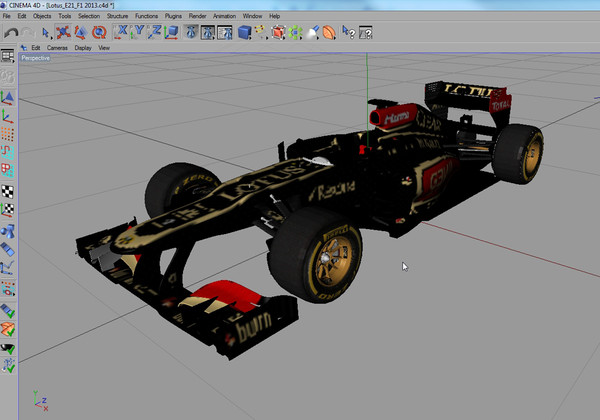Screen dimensions: 600x420
Task: Open the NURBS generator objects icon
Action: pyautogui.click(x=278, y=33)
